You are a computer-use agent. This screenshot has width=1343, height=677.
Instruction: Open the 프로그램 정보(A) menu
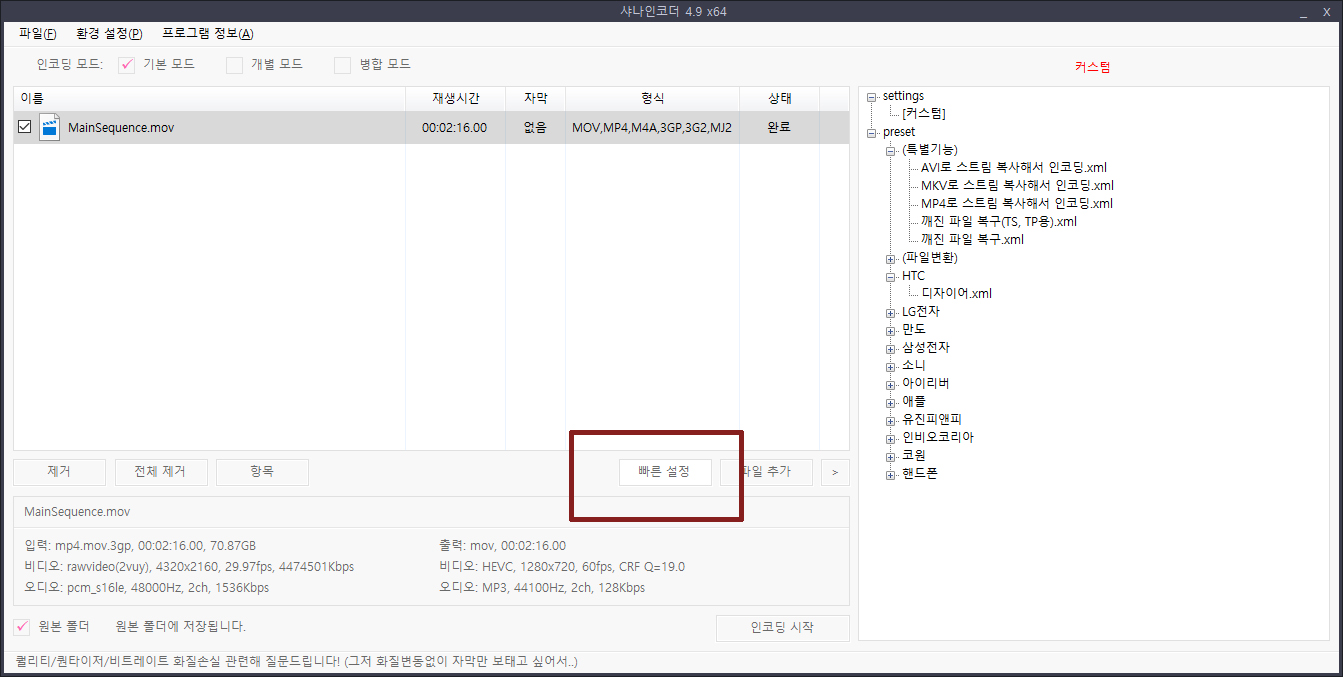click(207, 33)
